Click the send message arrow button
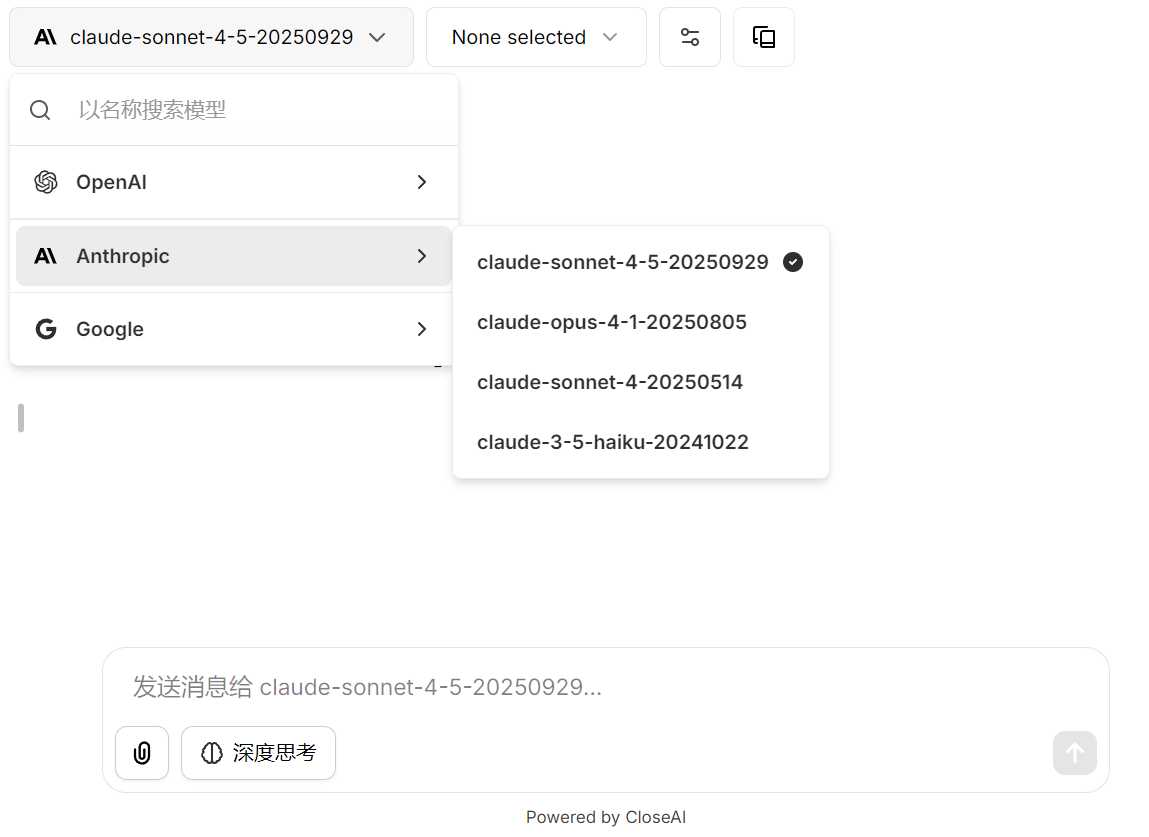Screen dimensions: 1149x837 tap(1074, 753)
